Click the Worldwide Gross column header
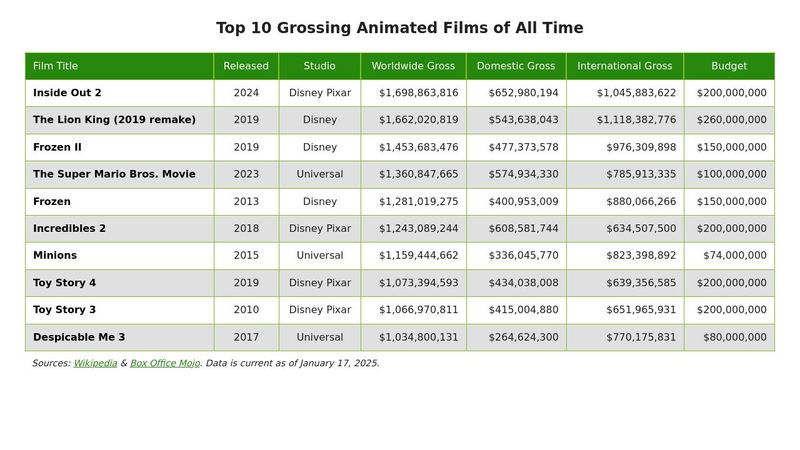This screenshot has width=800, height=450. click(413, 66)
